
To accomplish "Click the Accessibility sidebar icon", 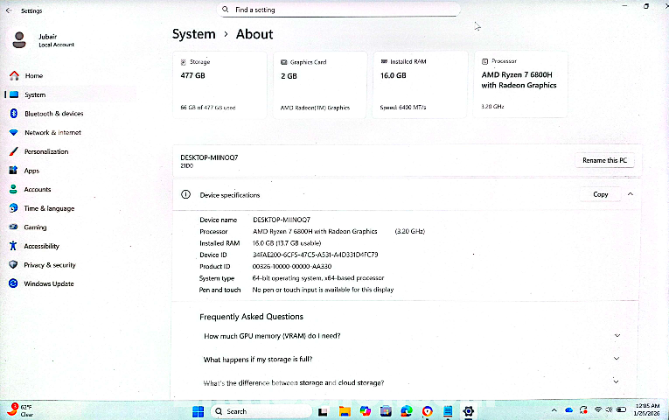I will (14, 246).
